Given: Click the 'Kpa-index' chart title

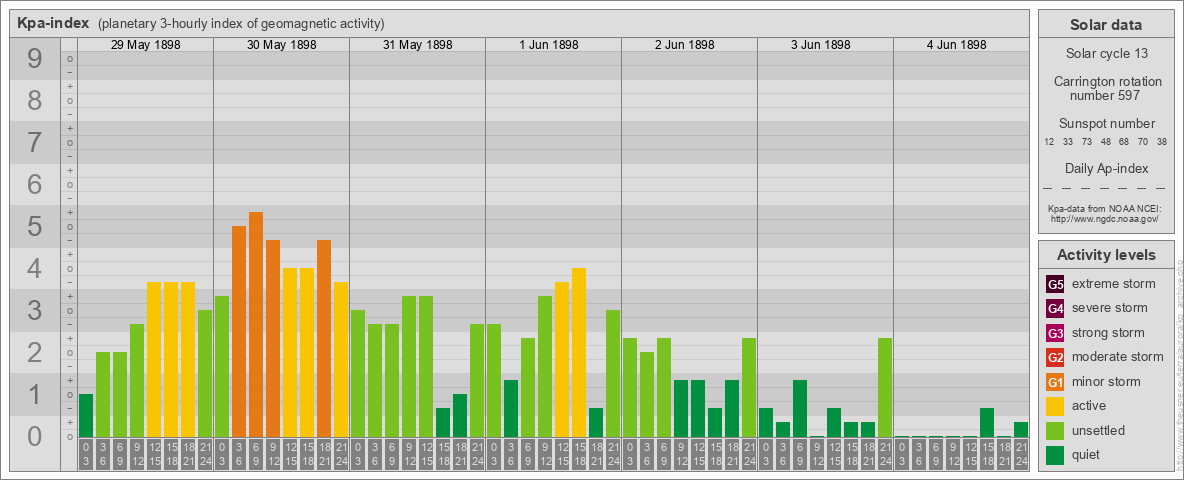Looking at the screenshot, I should [53, 23].
